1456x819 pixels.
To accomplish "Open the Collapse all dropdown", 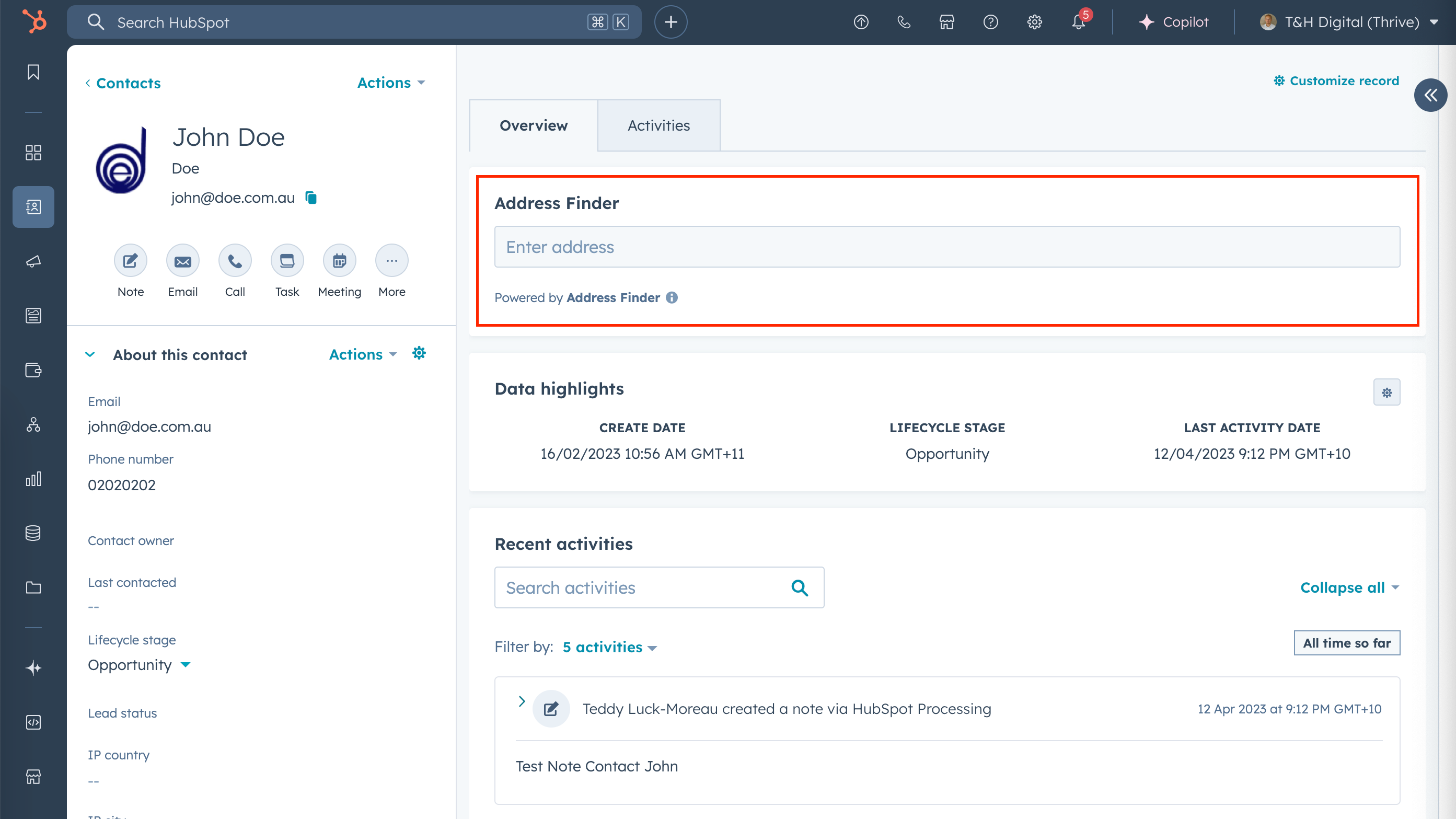I will coord(1349,588).
